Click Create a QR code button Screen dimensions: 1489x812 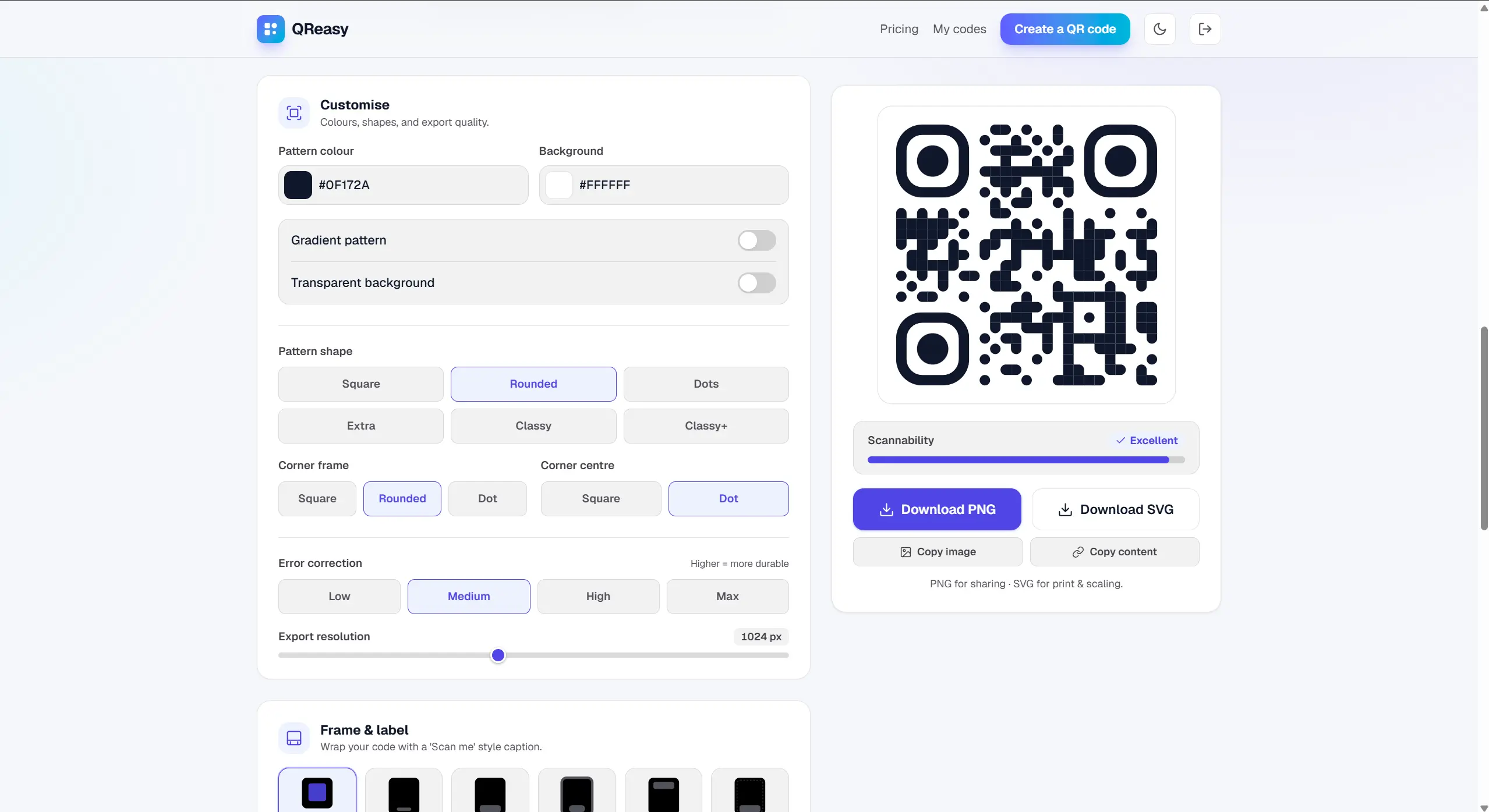tap(1065, 29)
